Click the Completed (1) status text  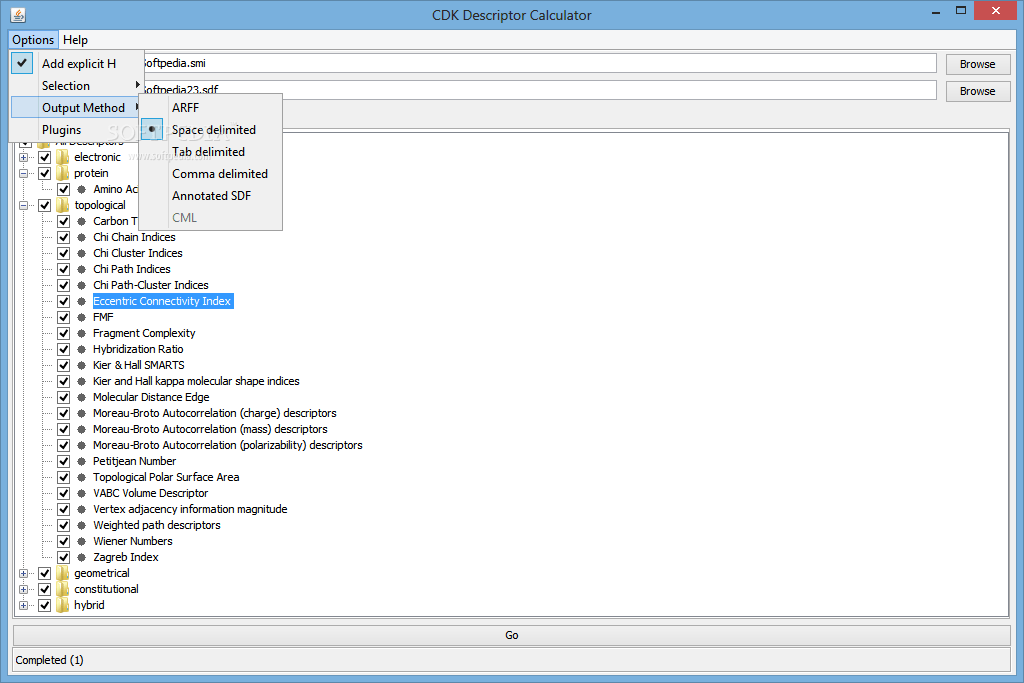(50, 660)
